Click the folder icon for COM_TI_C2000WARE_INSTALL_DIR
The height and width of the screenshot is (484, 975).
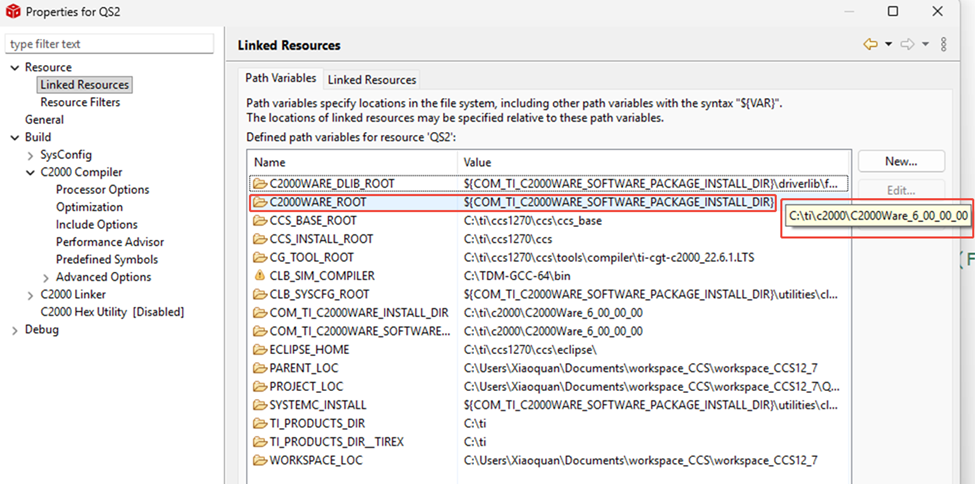click(x=259, y=313)
